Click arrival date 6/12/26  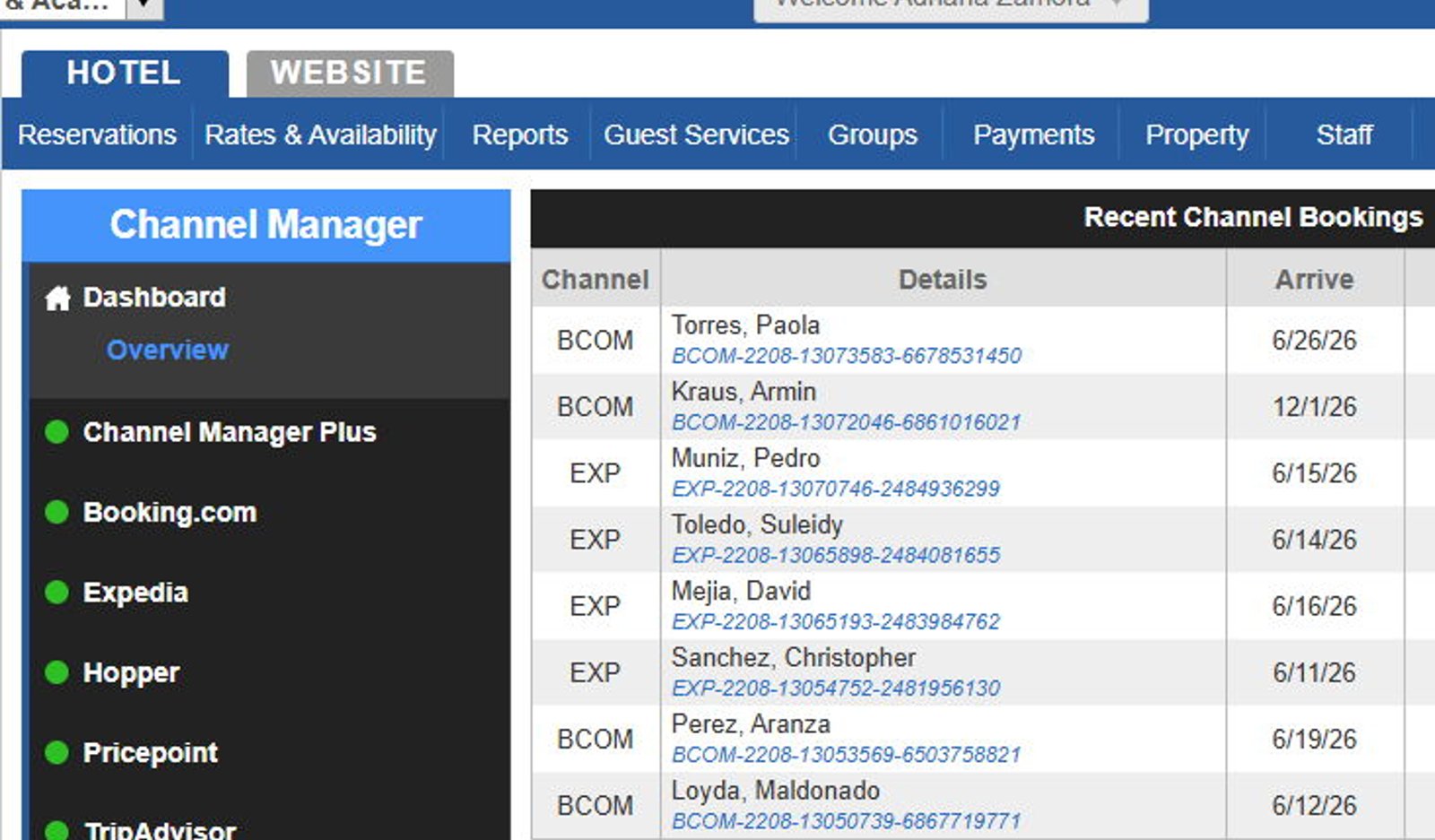[x=1314, y=806]
